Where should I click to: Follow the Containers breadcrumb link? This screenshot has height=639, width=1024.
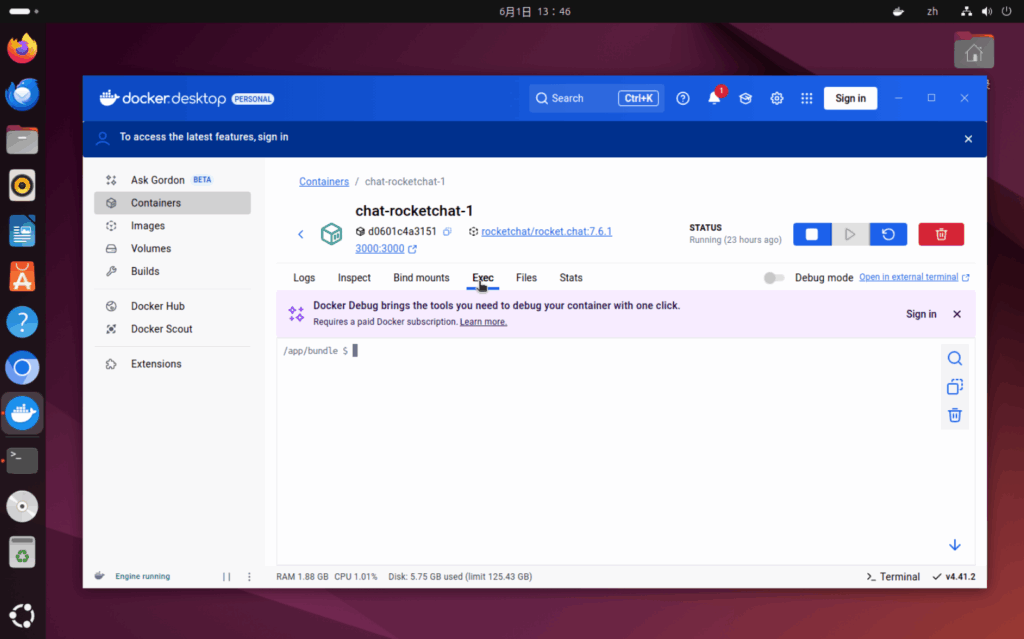[x=324, y=182]
